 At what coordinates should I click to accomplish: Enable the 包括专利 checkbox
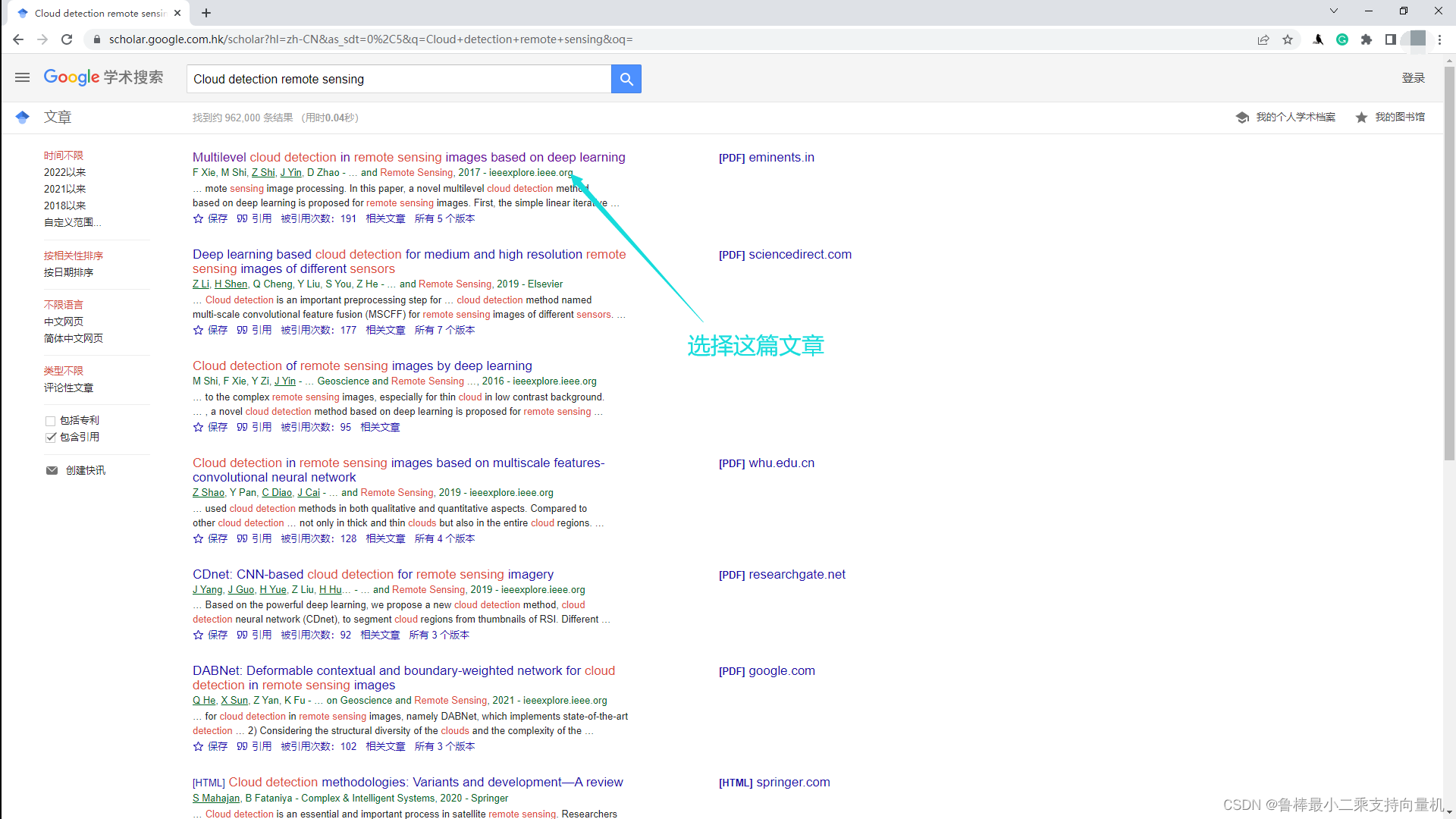tap(51, 421)
